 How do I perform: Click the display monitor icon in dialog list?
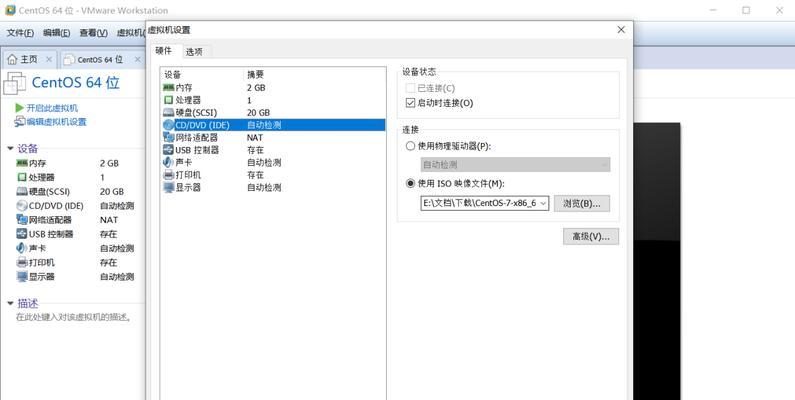coord(168,187)
